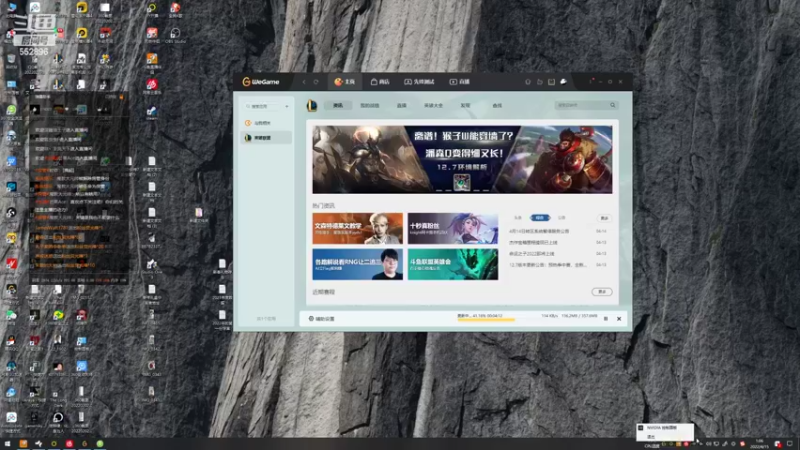Open the user avatar icon in the title bar

[x=564, y=82]
